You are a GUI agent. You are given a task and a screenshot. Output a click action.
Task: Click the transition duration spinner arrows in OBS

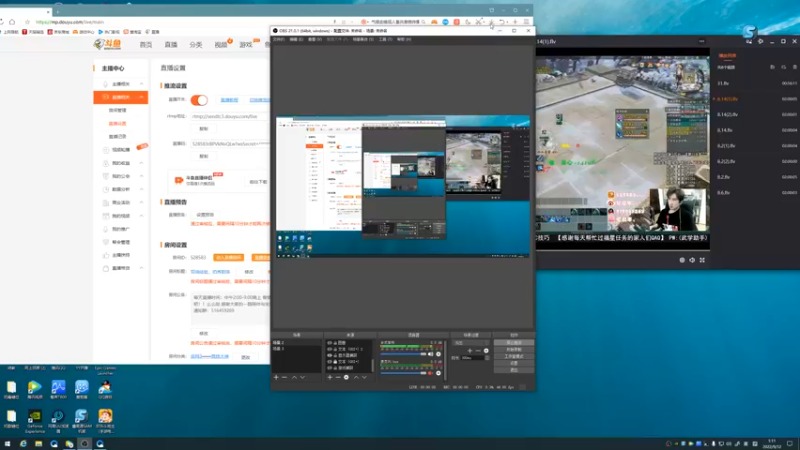click(487, 358)
